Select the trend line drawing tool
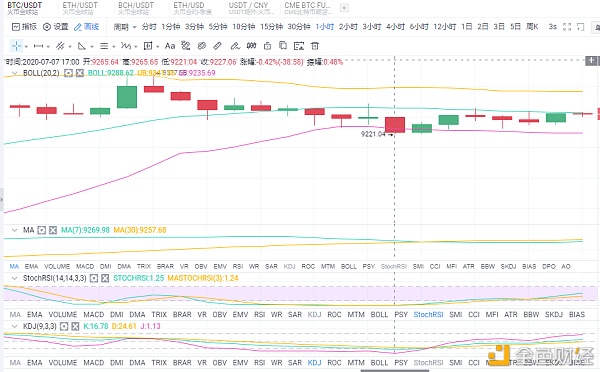This screenshot has width=600, height=372. pyautogui.click(x=38, y=46)
